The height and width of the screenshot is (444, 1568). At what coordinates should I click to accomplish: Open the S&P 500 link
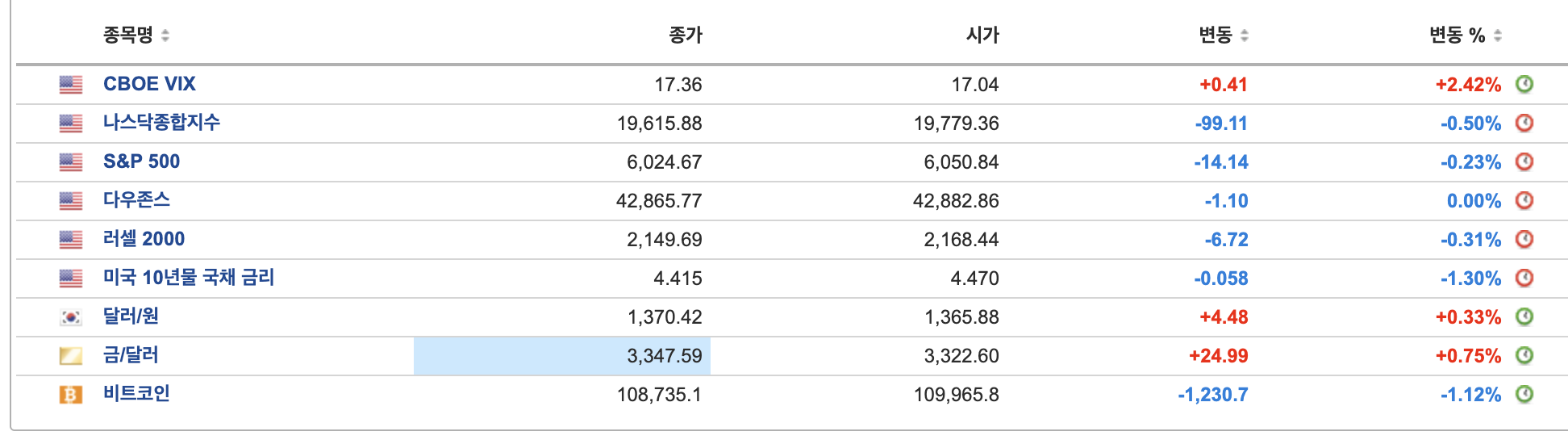point(141,161)
